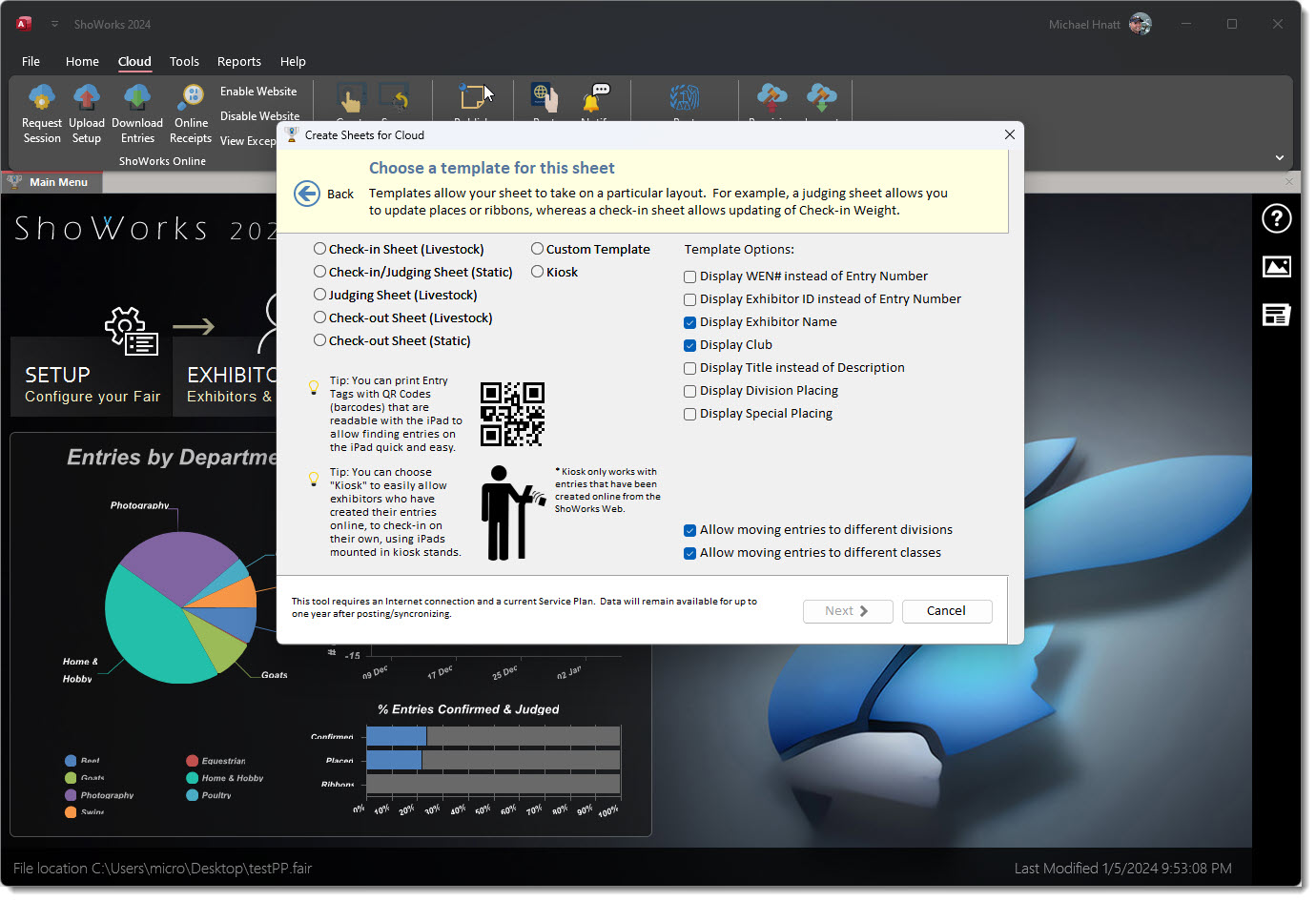1316x901 pixels.
Task: Open the SETUP Configure your Fair tile
Action: click(92, 377)
